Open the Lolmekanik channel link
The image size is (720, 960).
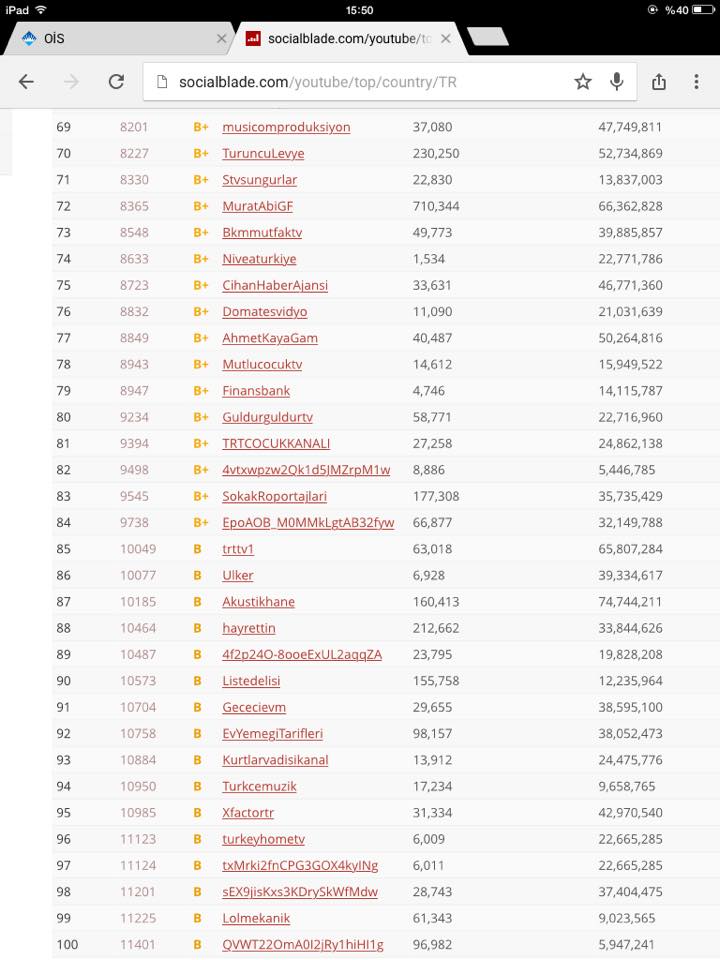tap(256, 918)
